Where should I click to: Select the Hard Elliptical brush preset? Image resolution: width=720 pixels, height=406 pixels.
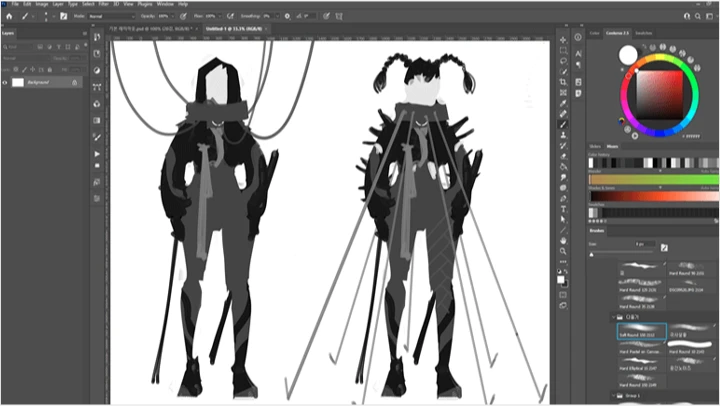(x=641, y=365)
